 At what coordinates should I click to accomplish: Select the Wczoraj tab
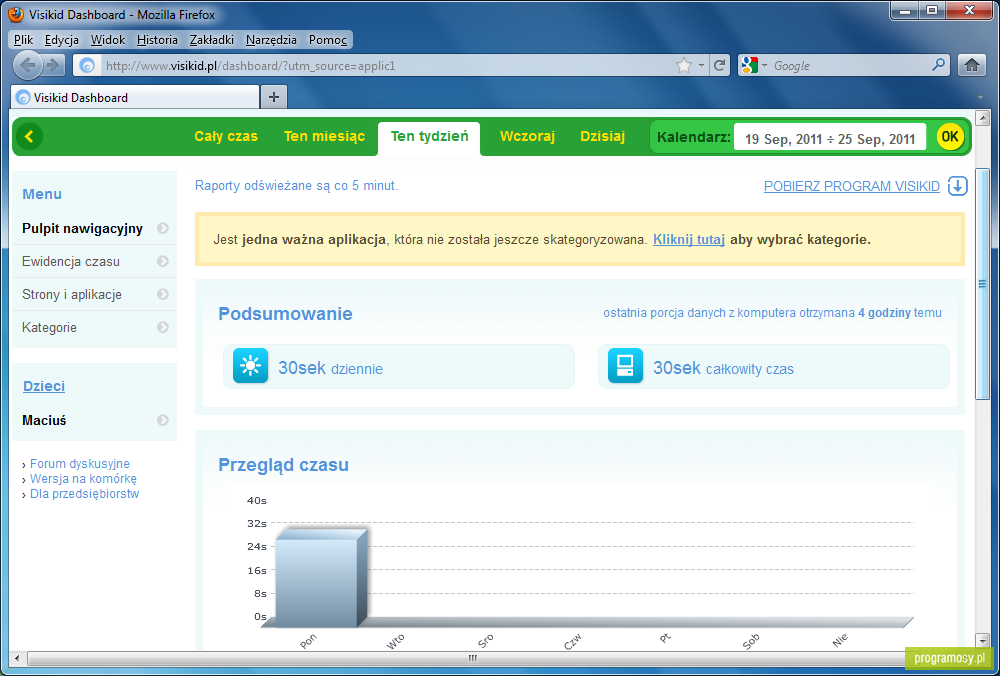click(527, 136)
